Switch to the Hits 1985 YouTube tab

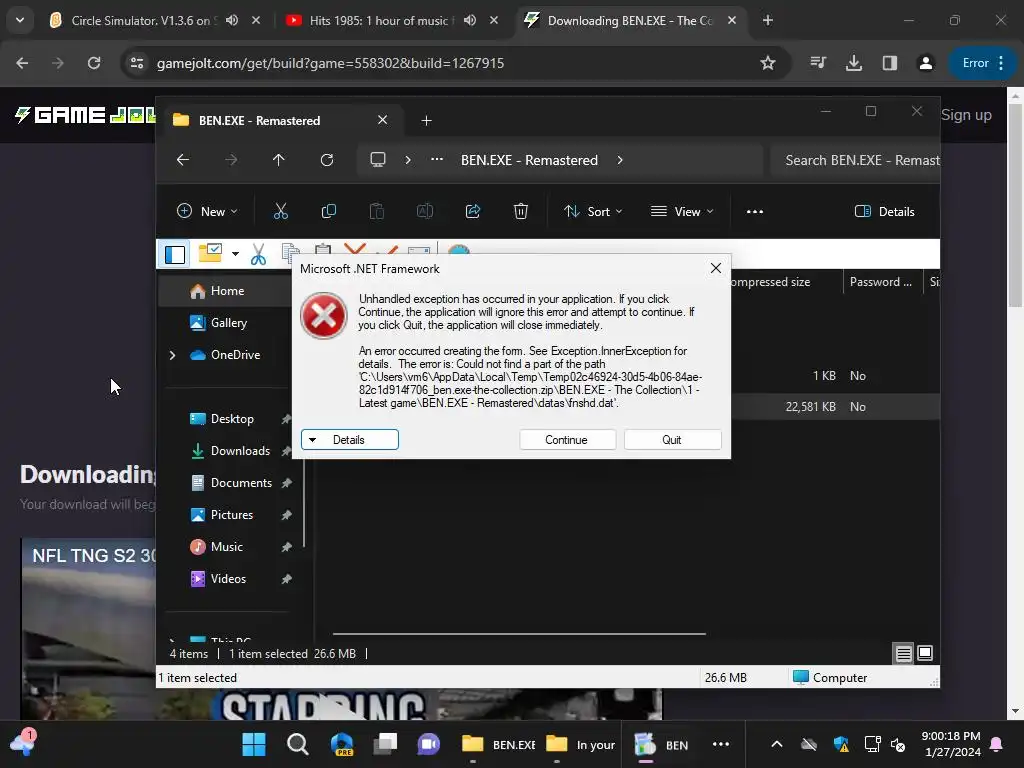click(379, 21)
